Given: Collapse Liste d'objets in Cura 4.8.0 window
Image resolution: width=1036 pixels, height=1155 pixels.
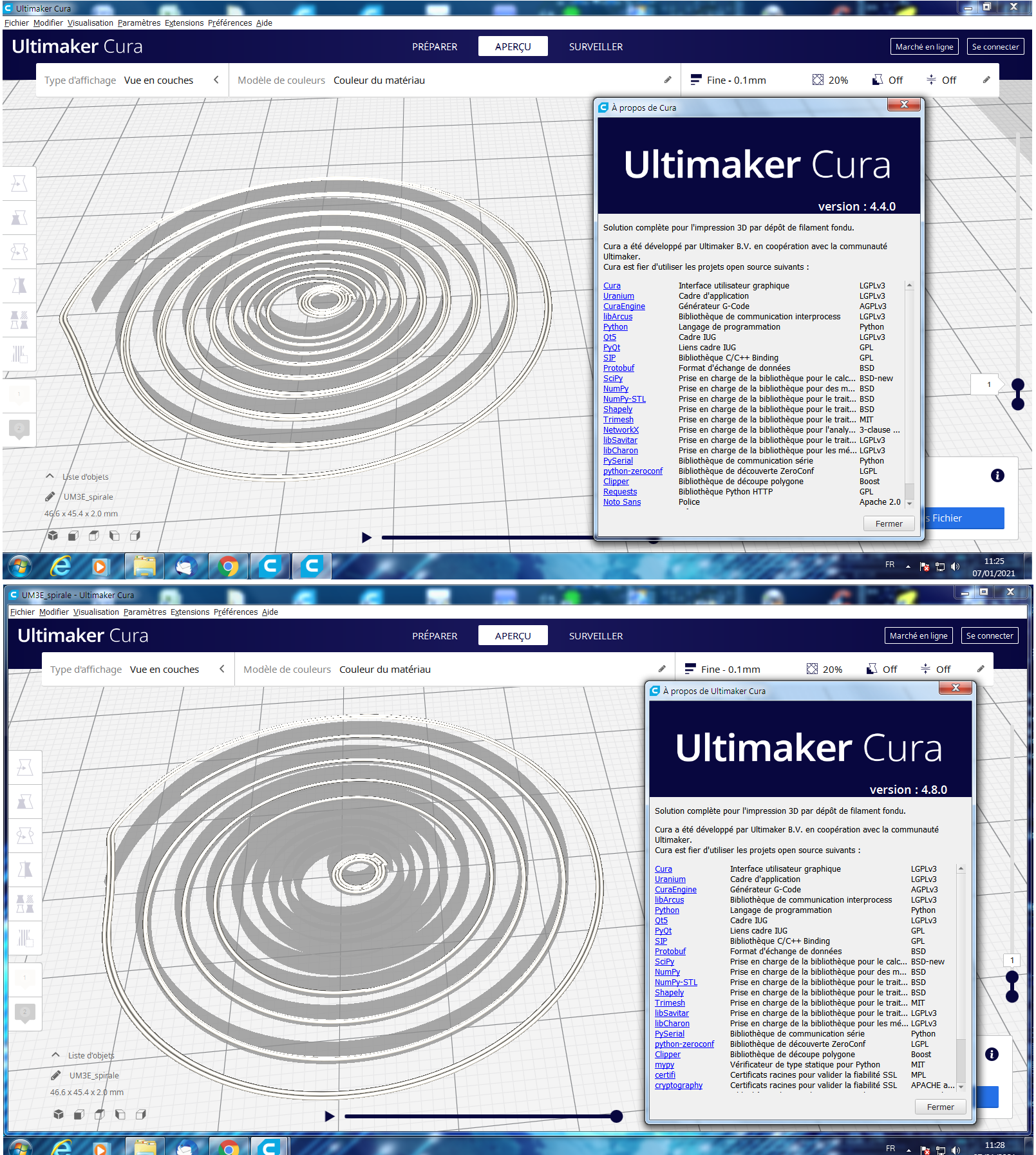Looking at the screenshot, I should coord(55,1055).
